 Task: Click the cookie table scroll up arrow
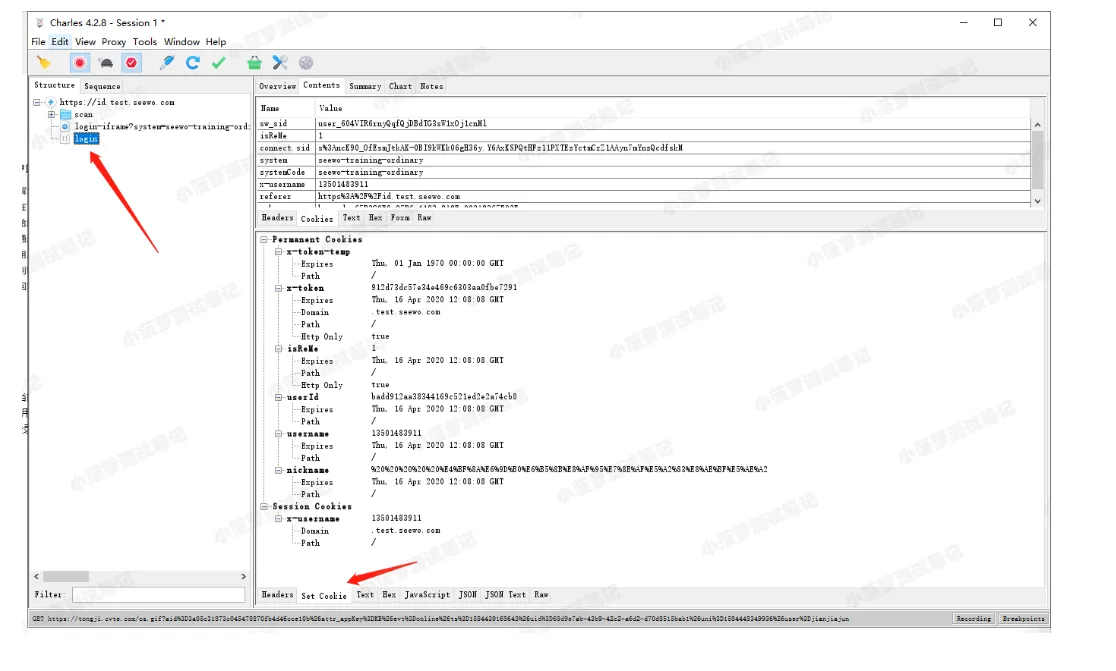tap(1038, 125)
